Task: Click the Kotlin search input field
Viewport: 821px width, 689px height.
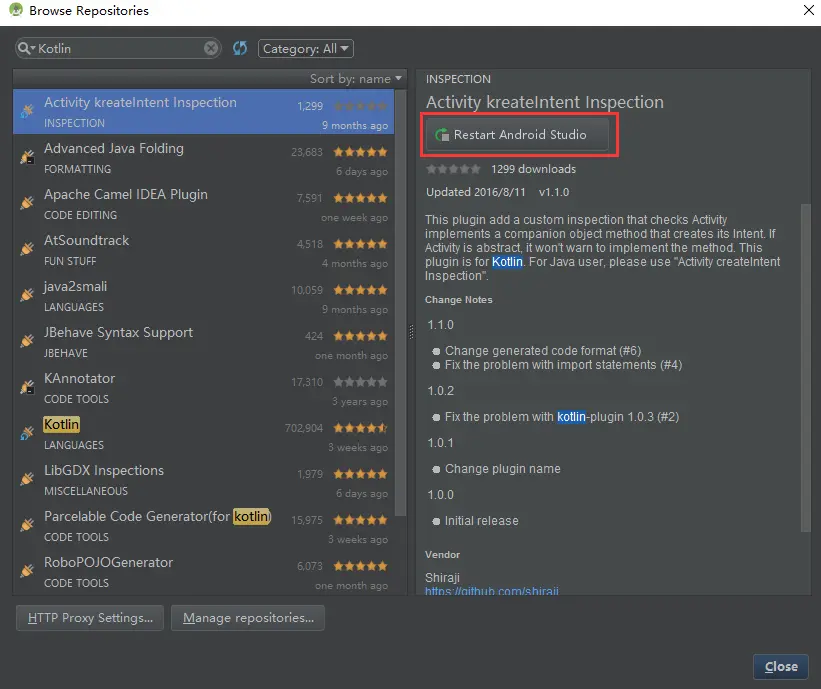Action: point(120,48)
